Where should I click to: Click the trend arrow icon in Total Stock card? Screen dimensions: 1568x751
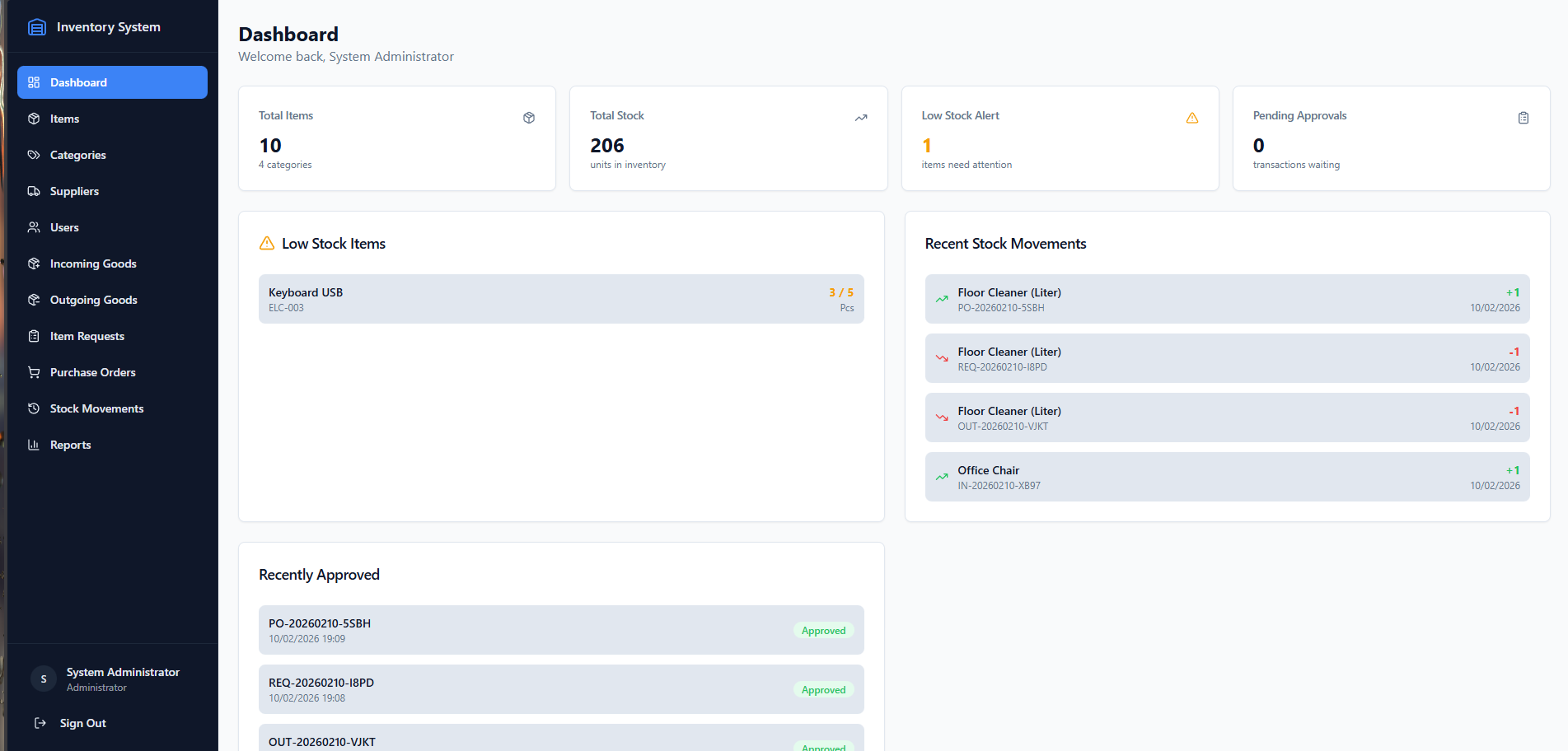[x=861, y=118]
